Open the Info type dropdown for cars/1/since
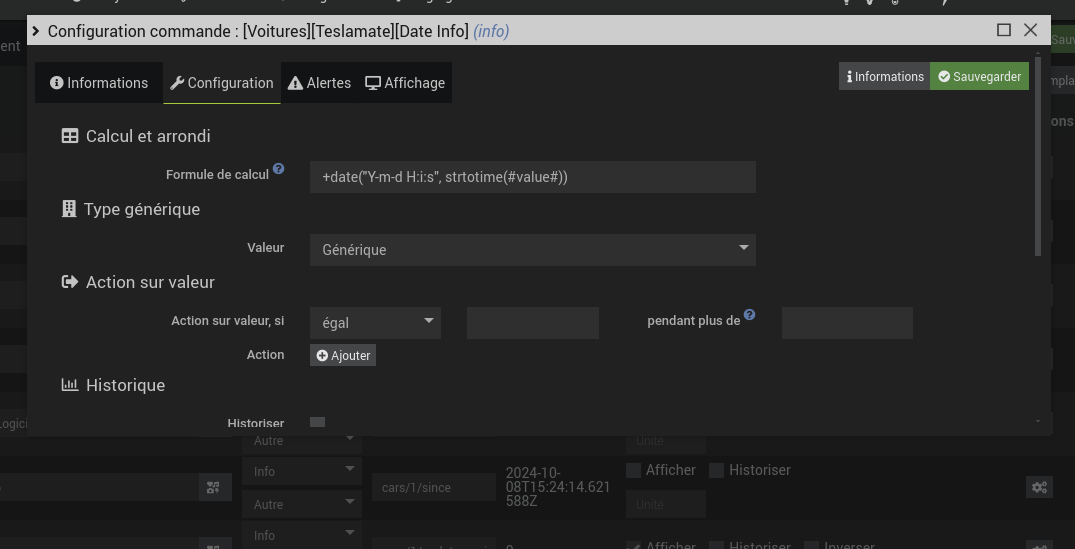This screenshot has width=1075, height=549. [300, 471]
